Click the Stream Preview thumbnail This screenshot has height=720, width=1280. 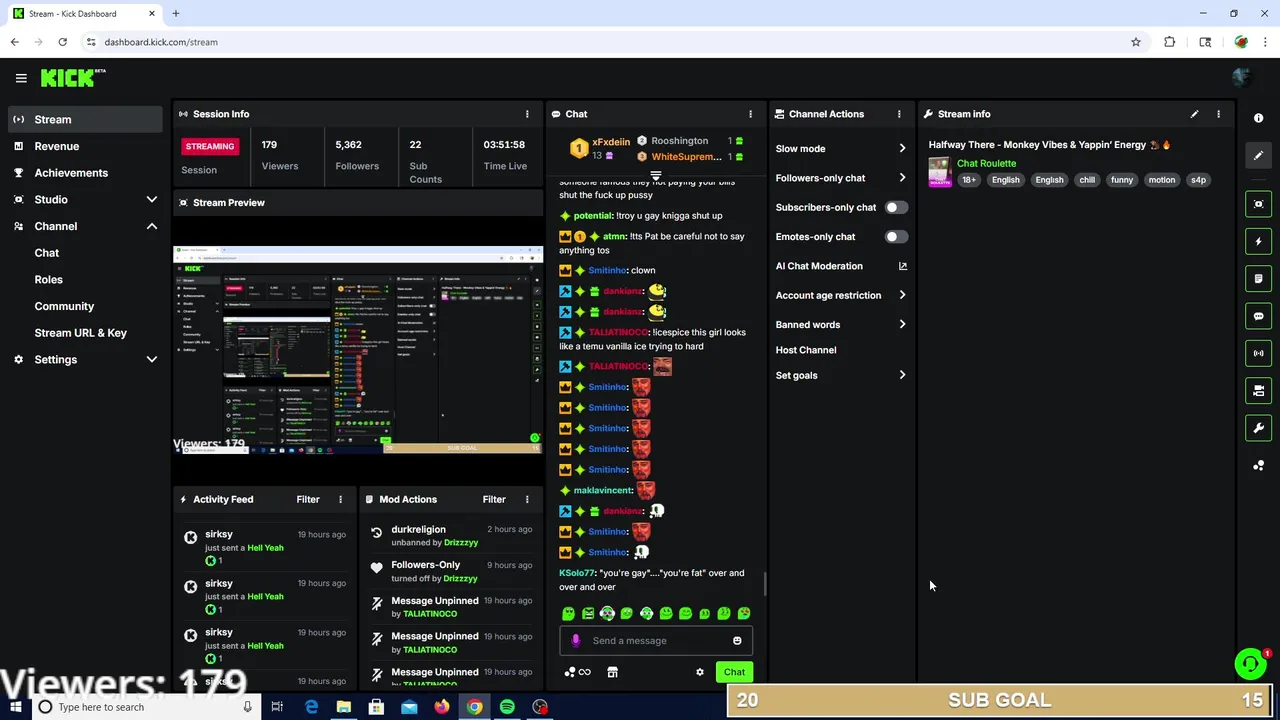(x=358, y=350)
